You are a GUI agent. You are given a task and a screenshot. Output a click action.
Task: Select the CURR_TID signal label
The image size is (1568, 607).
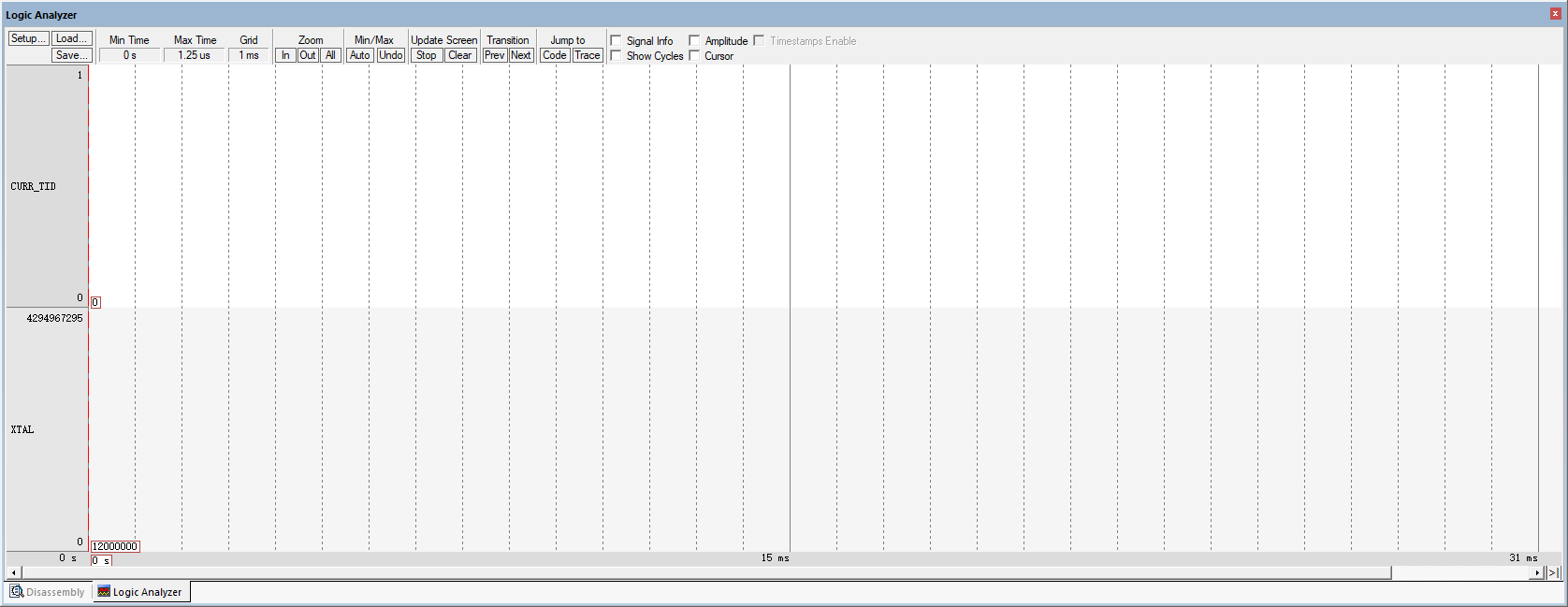tap(33, 186)
